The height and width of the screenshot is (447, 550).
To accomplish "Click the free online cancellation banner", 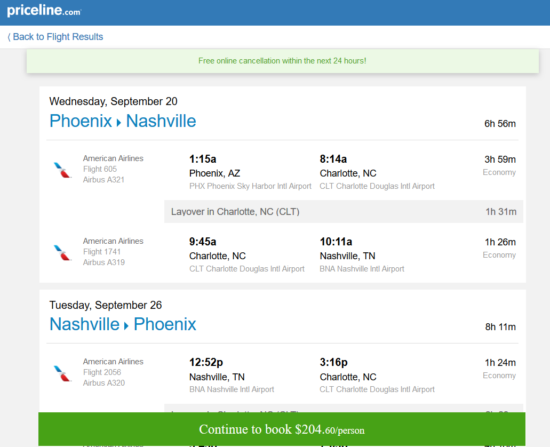I will coord(283,61).
